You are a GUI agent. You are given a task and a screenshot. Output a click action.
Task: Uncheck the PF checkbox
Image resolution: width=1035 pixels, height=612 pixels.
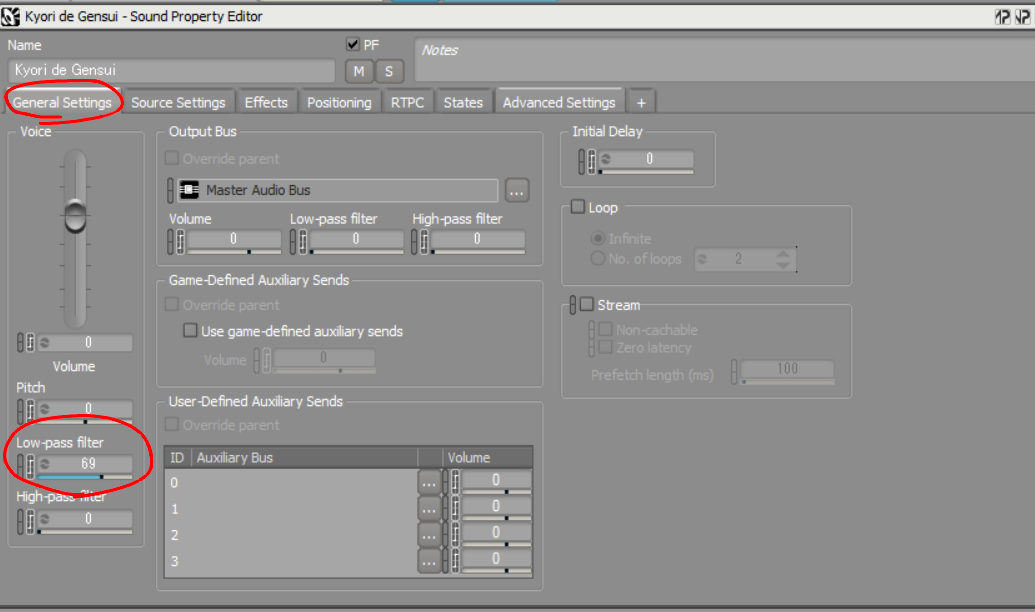coord(352,45)
